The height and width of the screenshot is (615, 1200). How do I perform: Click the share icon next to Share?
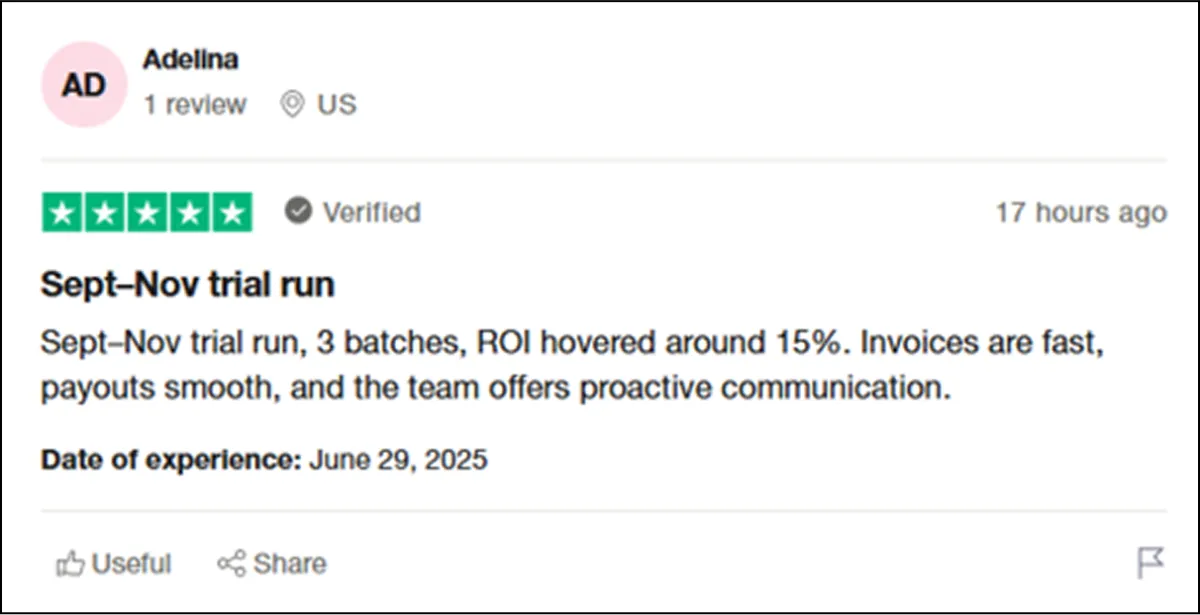(231, 564)
